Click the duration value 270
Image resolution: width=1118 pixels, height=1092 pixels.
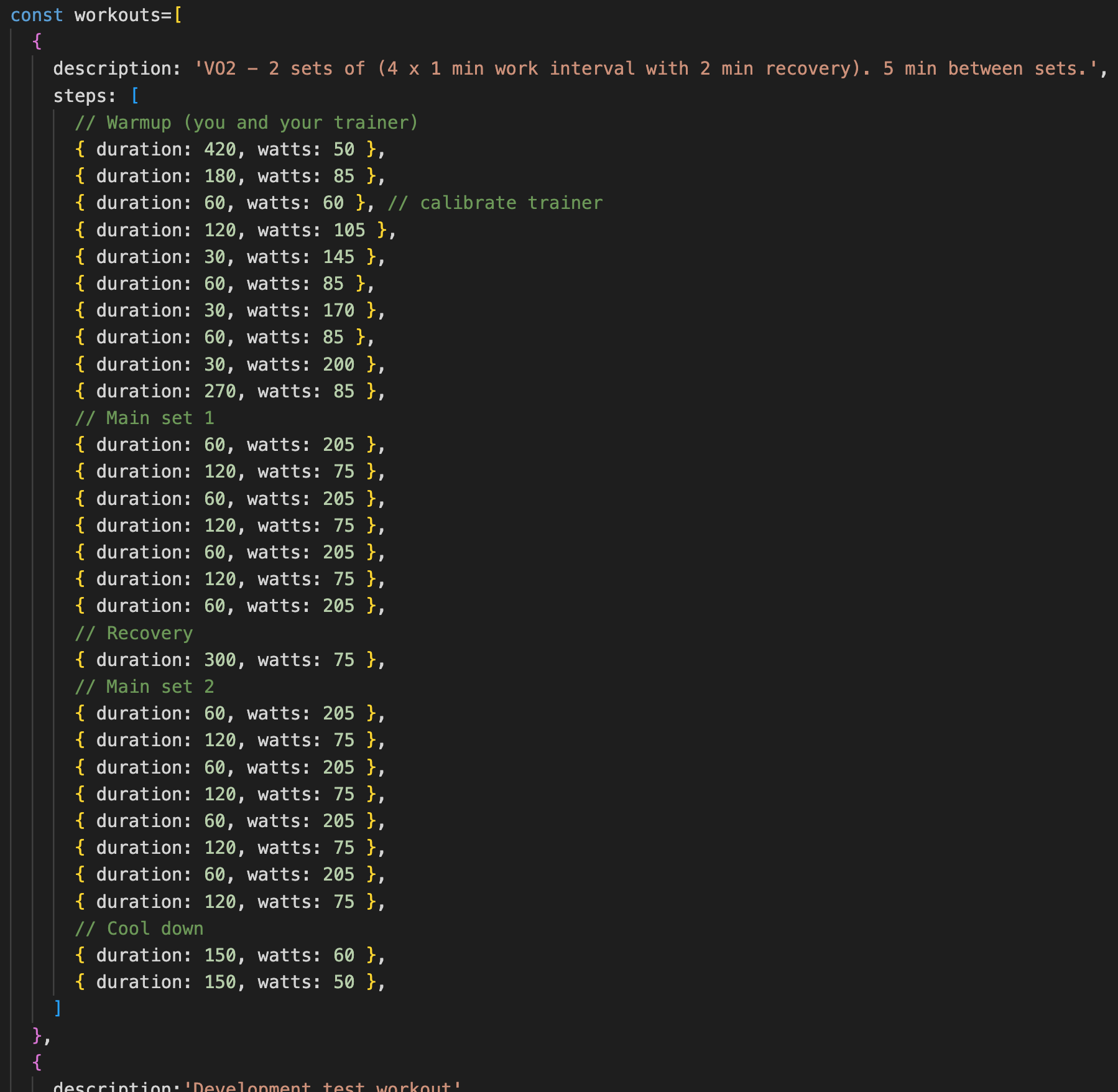click(220, 391)
